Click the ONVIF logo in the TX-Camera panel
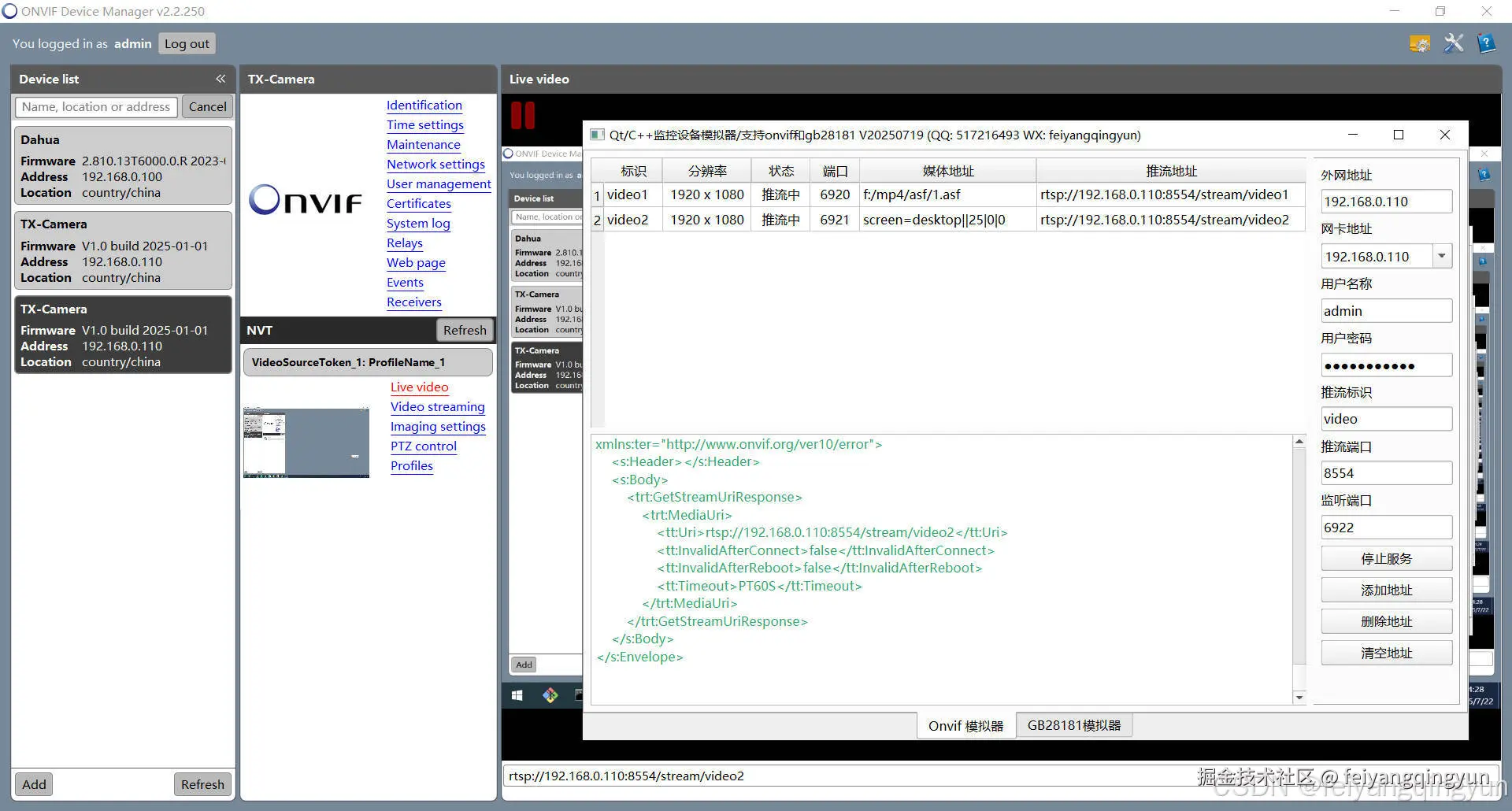 (x=306, y=200)
